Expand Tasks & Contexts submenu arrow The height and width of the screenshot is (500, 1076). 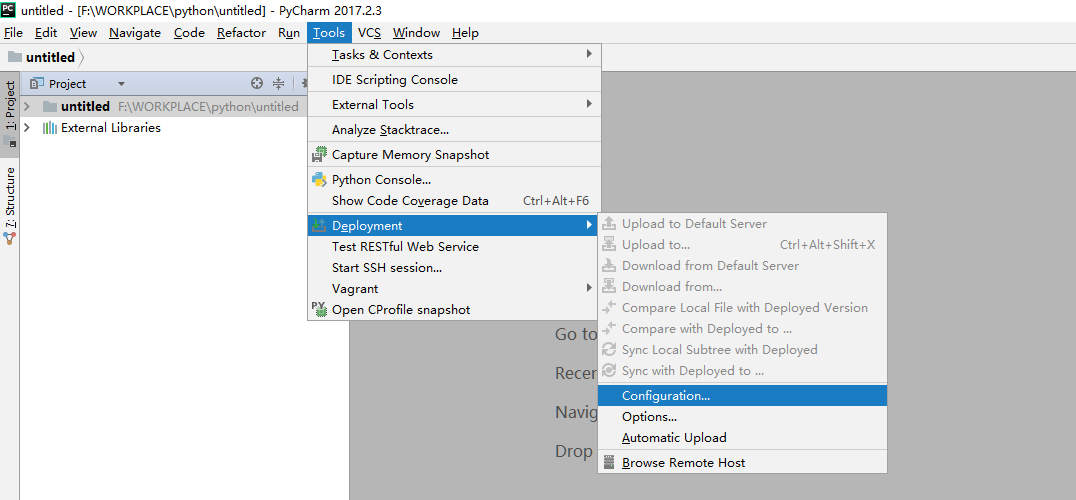coord(589,54)
